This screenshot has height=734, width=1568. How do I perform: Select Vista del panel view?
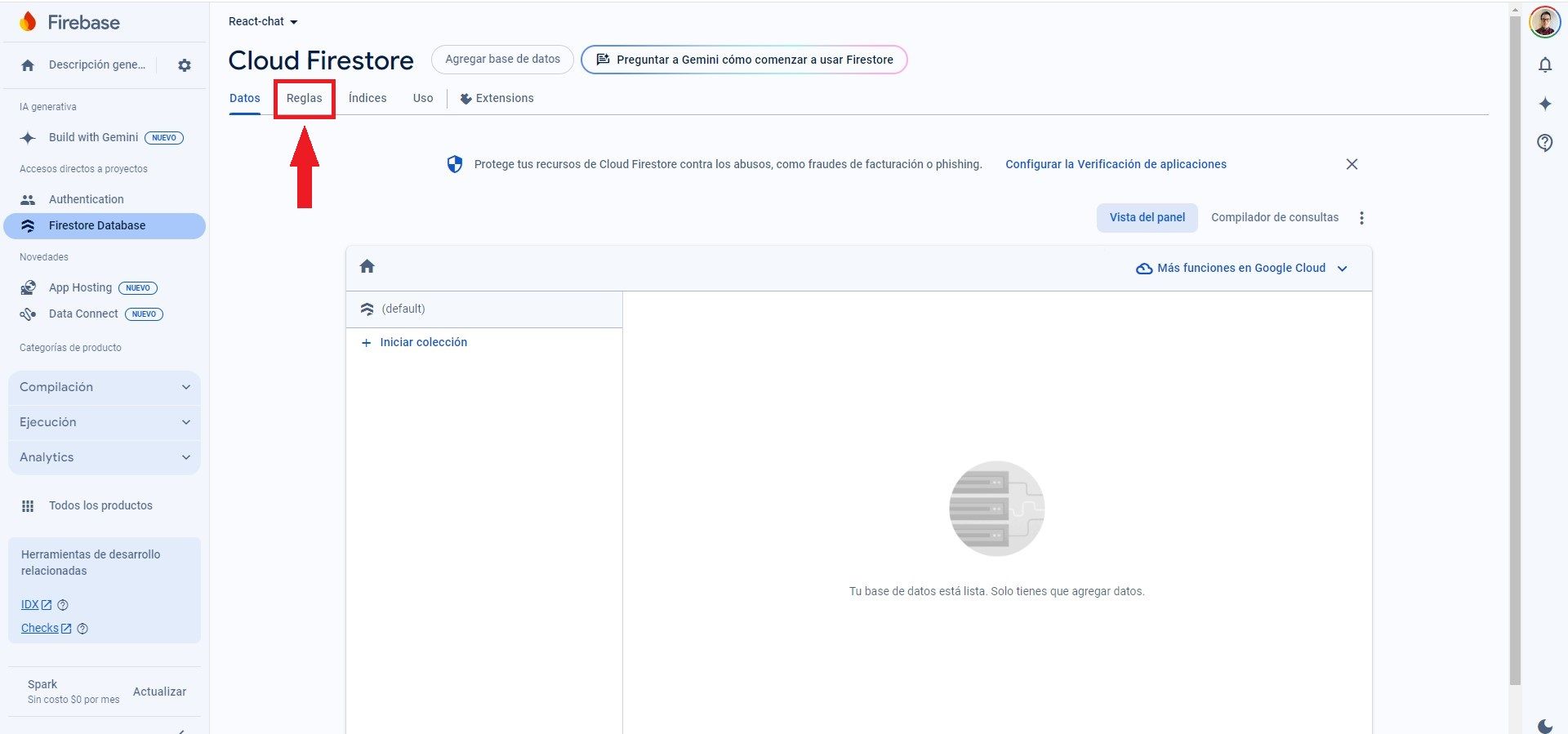[x=1147, y=218]
